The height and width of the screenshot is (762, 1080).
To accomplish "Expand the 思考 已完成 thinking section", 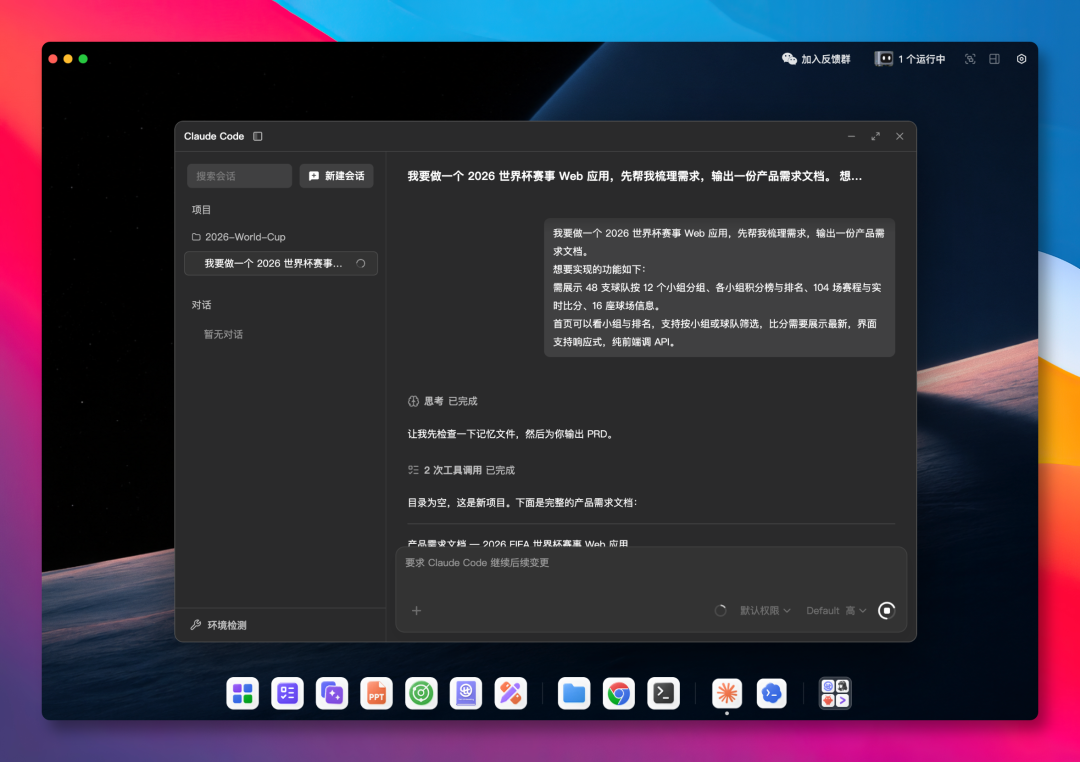I will (x=443, y=401).
